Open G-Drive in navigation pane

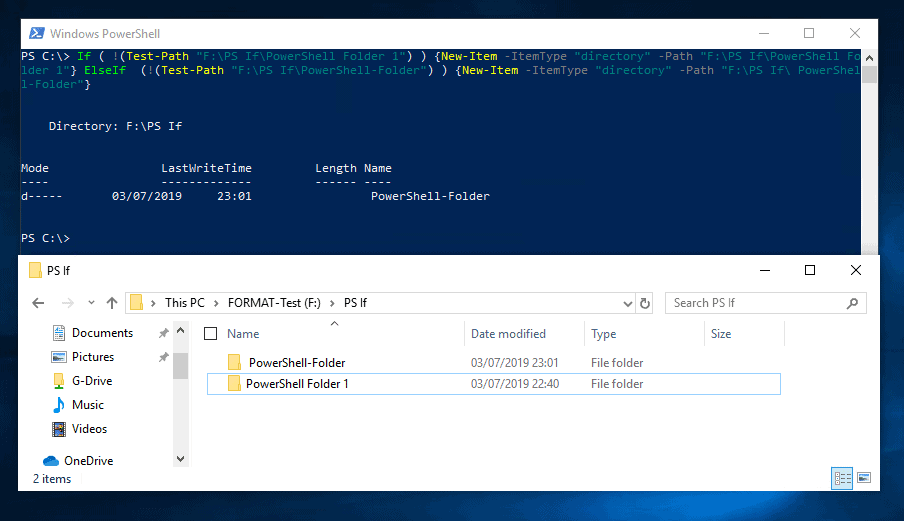click(x=92, y=381)
